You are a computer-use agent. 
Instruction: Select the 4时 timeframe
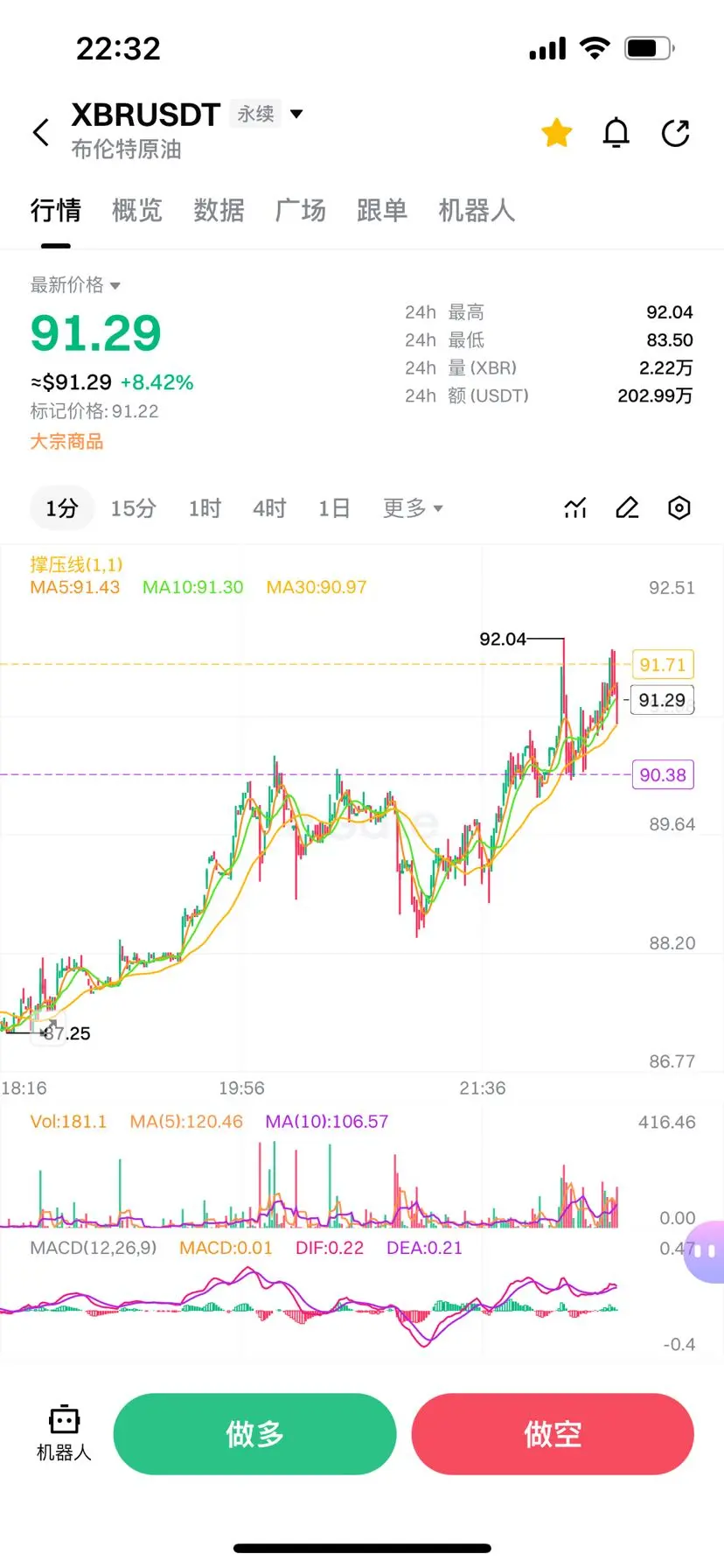coord(269,508)
